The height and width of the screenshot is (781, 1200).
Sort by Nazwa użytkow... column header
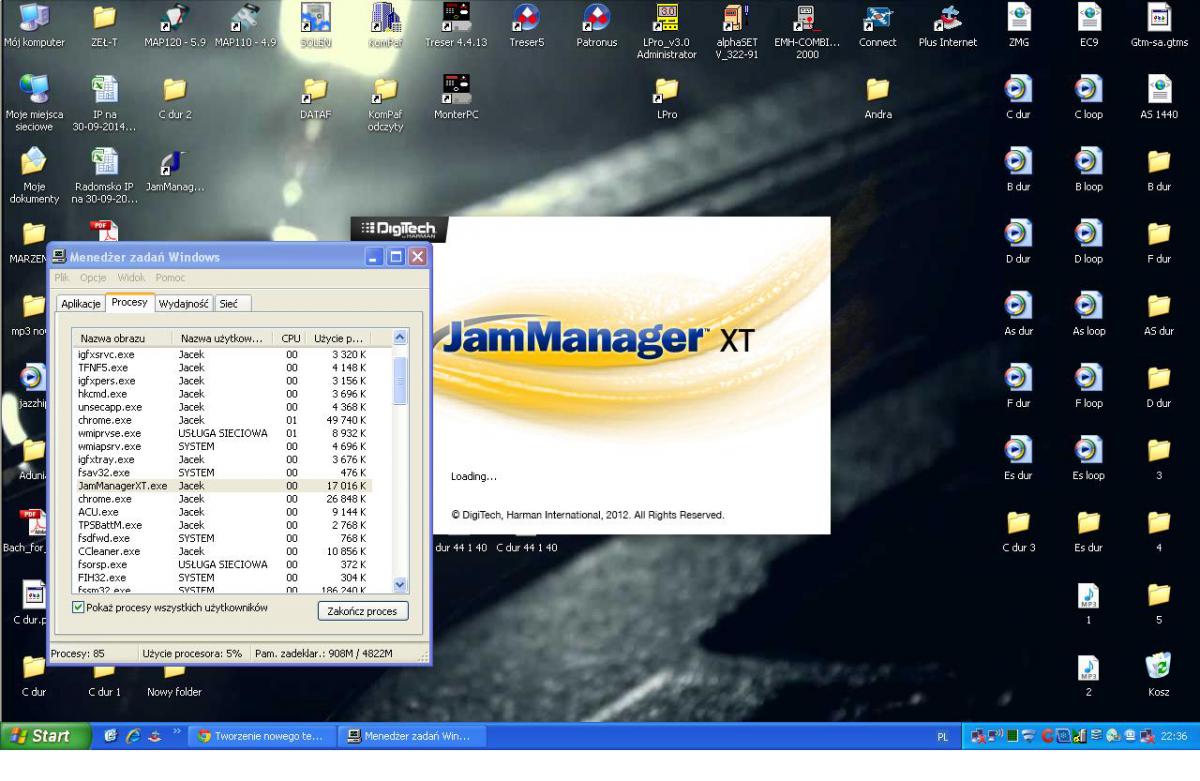click(x=223, y=338)
